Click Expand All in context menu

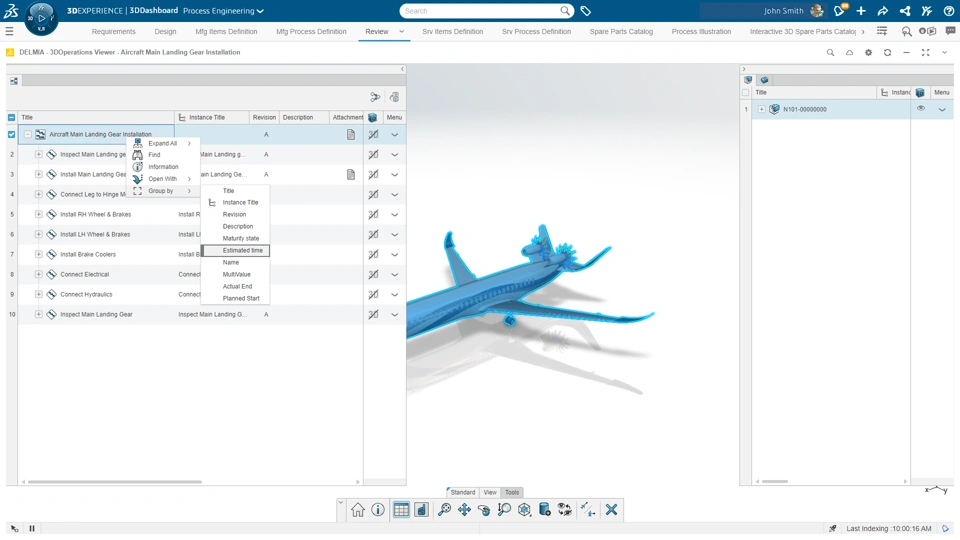[x=163, y=143]
